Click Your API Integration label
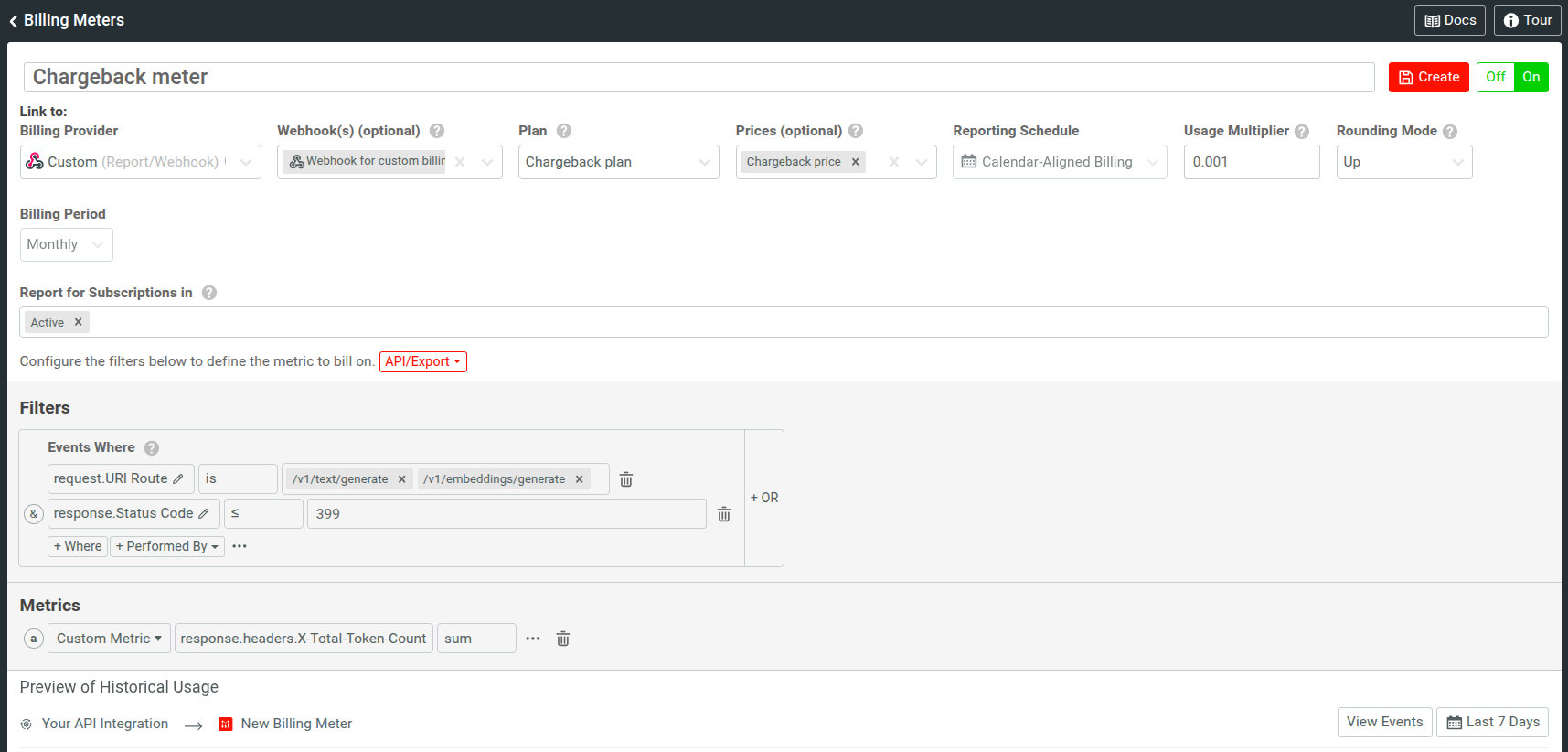1568x752 pixels. click(105, 724)
